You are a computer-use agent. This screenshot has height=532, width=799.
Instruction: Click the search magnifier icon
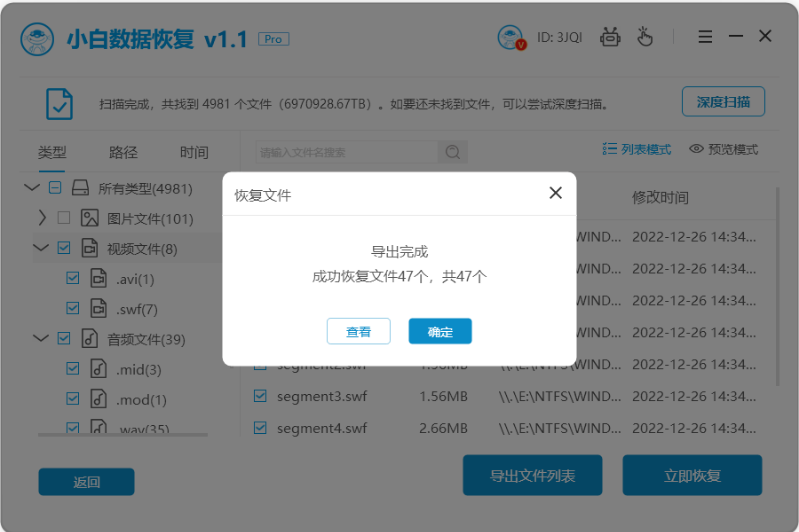[453, 152]
